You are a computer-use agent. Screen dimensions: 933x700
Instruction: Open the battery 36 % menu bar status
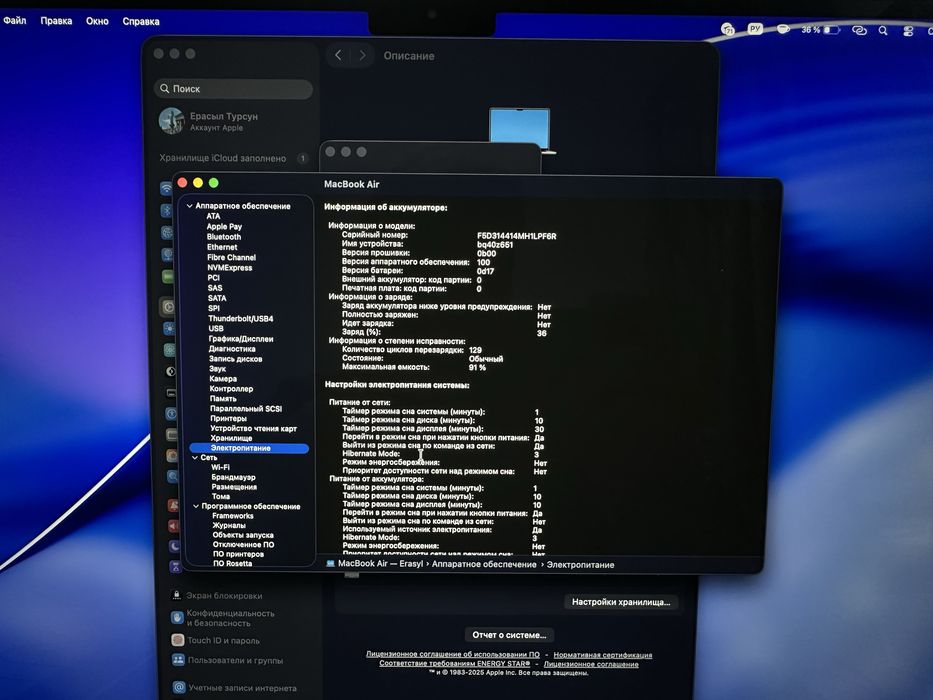point(821,29)
